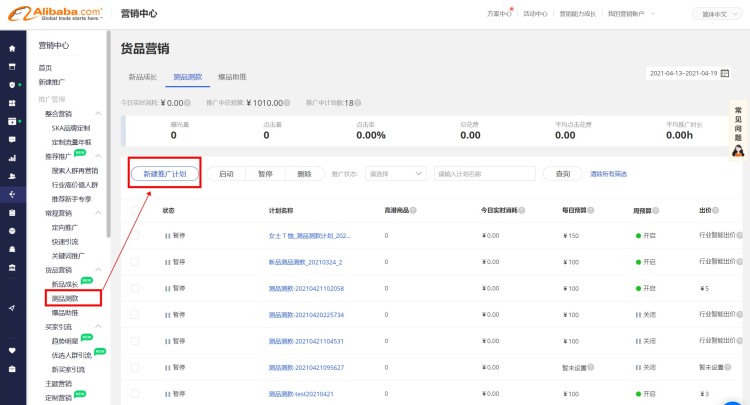Click the home icon in left sidebar

click(12, 48)
